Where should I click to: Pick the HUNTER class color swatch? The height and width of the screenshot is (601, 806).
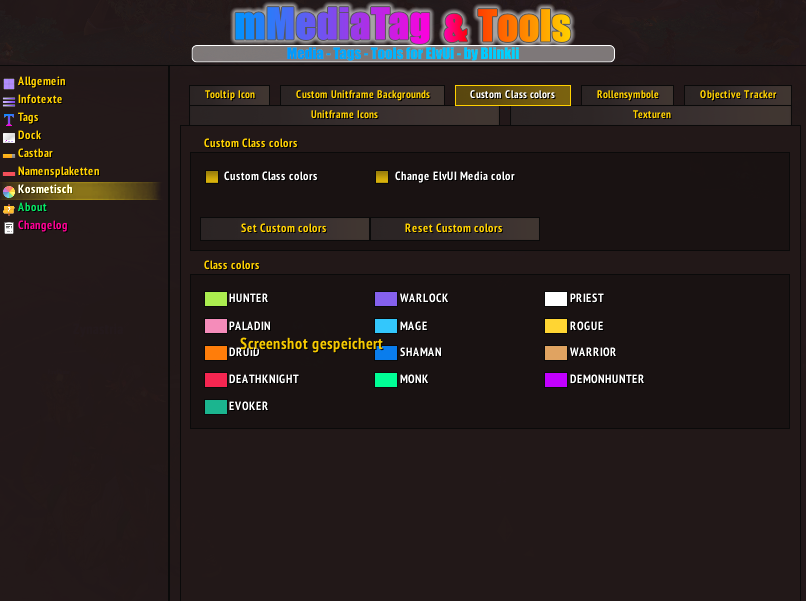pyautogui.click(x=216, y=299)
